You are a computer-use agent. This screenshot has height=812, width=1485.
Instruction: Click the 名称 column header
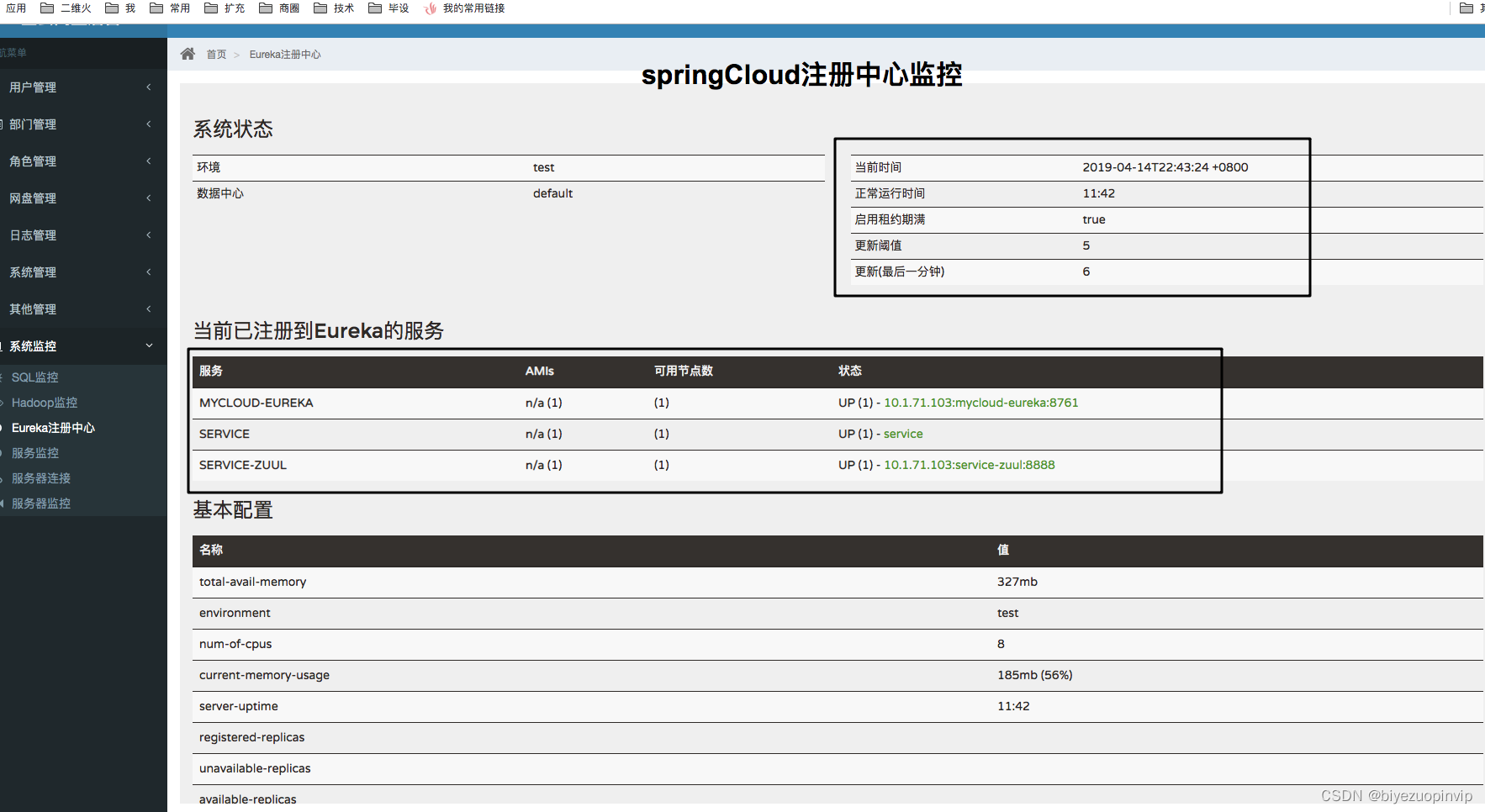[211, 550]
